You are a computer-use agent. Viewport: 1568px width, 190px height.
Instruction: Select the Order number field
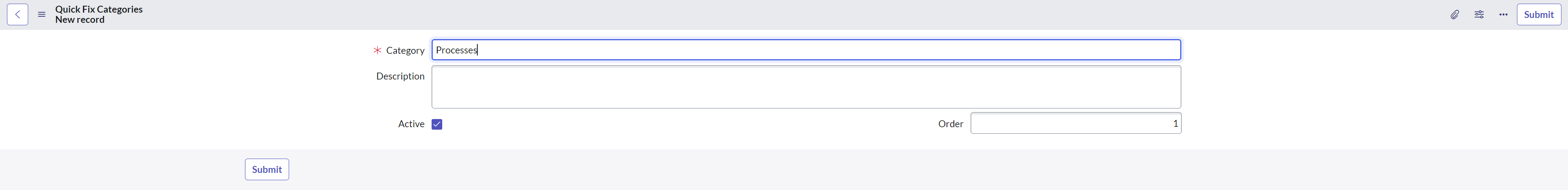coord(1075,123)
